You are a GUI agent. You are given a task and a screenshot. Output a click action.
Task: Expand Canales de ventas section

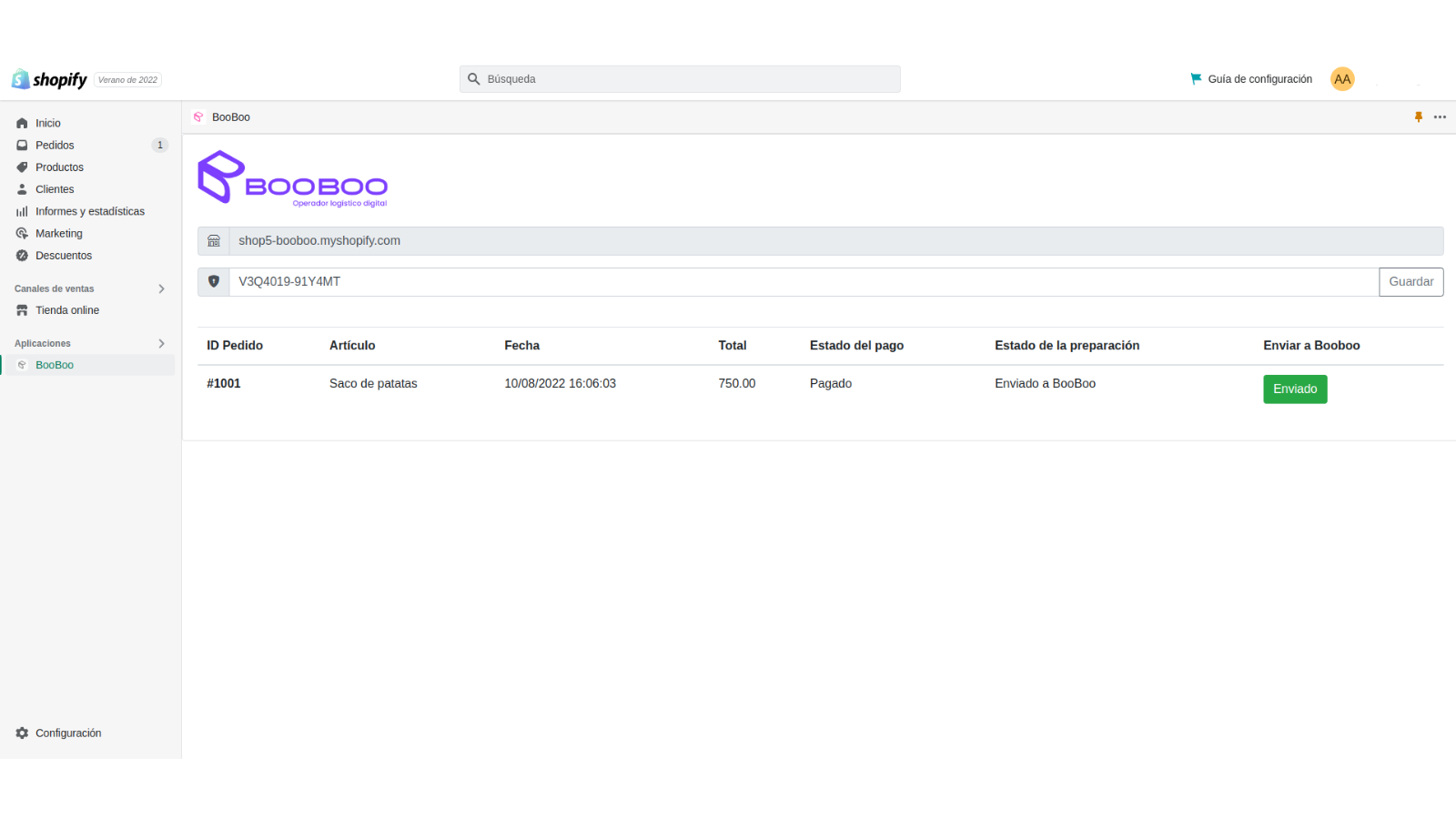(x=161, y=288)
